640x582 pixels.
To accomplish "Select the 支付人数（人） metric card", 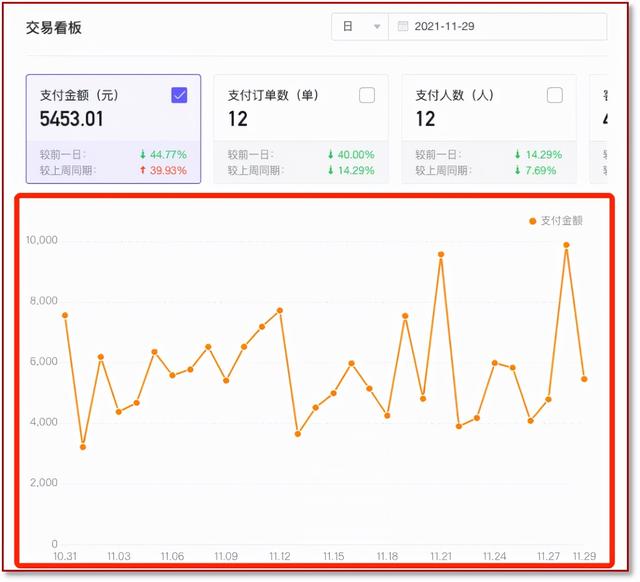I will (x=489, y=129).
